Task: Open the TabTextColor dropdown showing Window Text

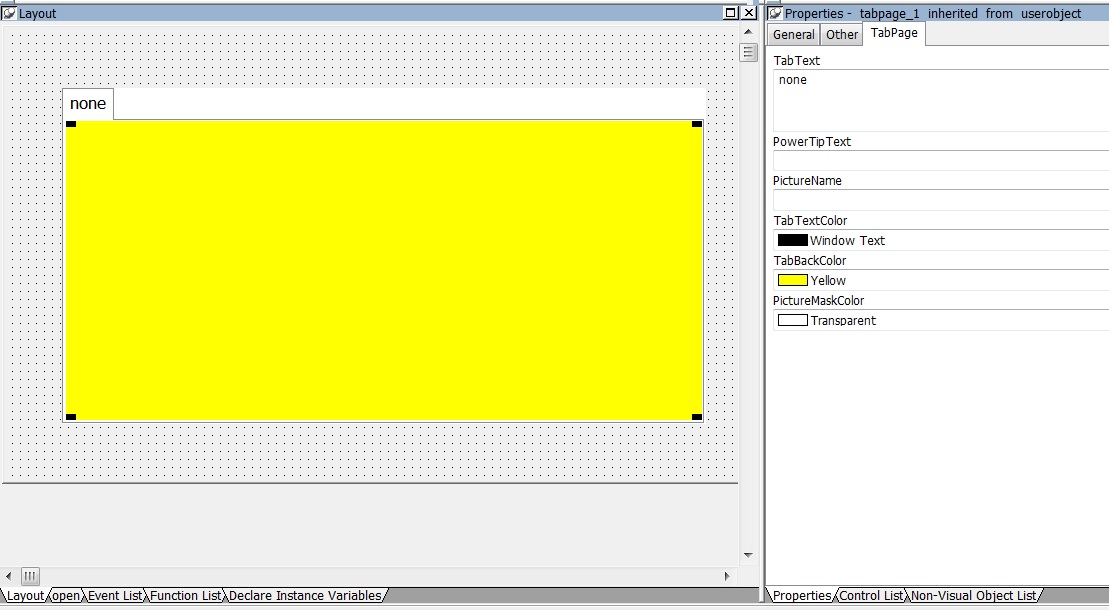Action: (x=940, y=240)
